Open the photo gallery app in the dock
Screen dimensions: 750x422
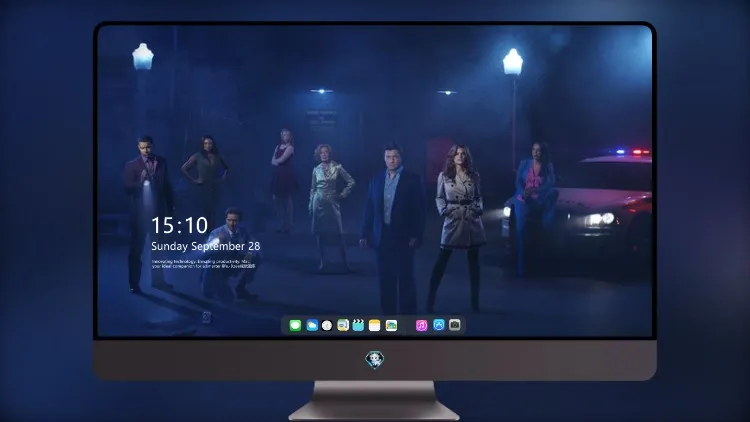[391, 325]
